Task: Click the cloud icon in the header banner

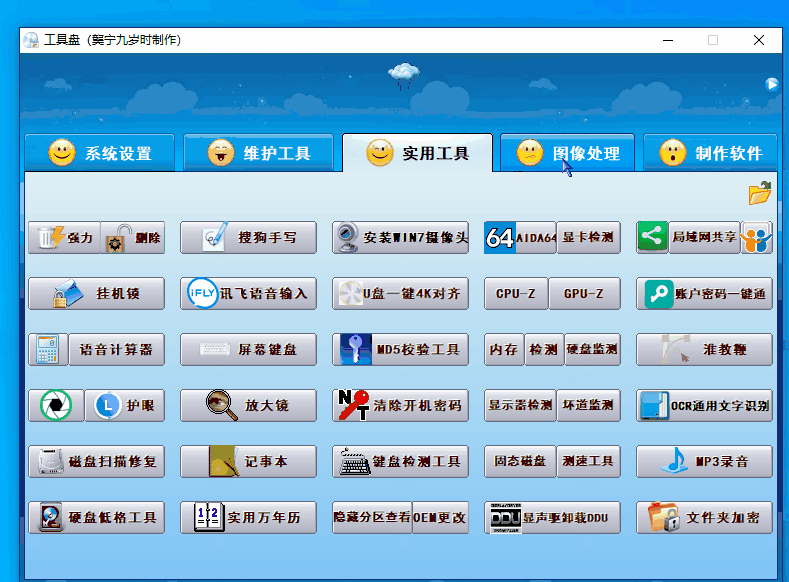Action: point(404,74)
